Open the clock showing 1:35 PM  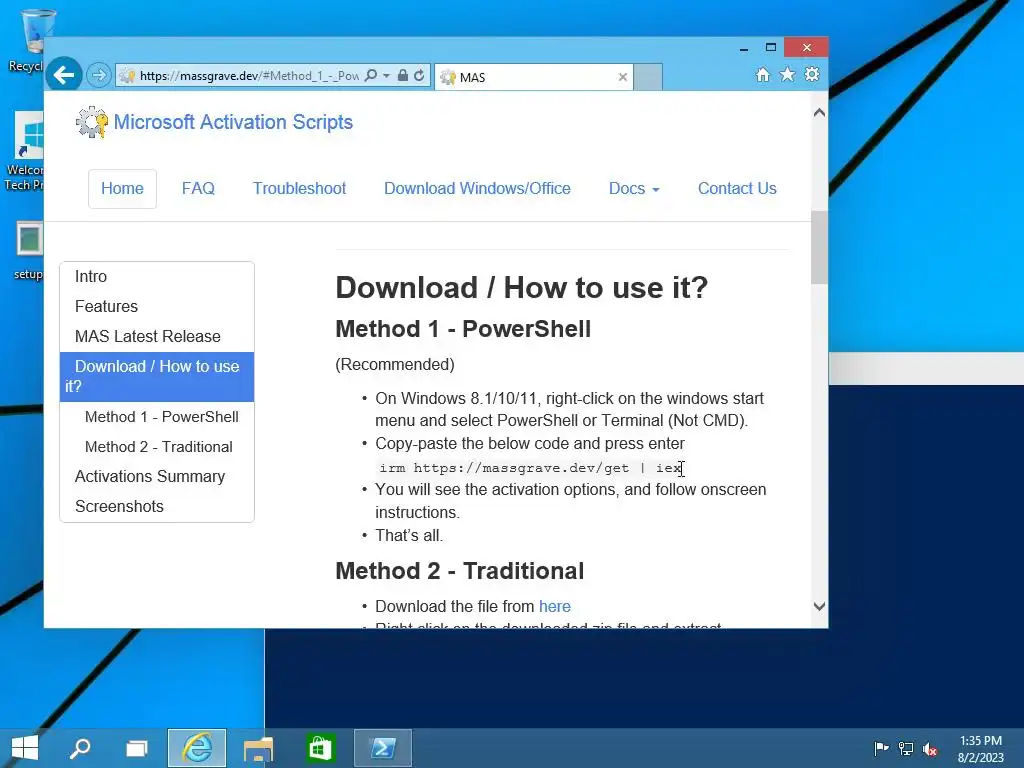[x=980, y=749]
